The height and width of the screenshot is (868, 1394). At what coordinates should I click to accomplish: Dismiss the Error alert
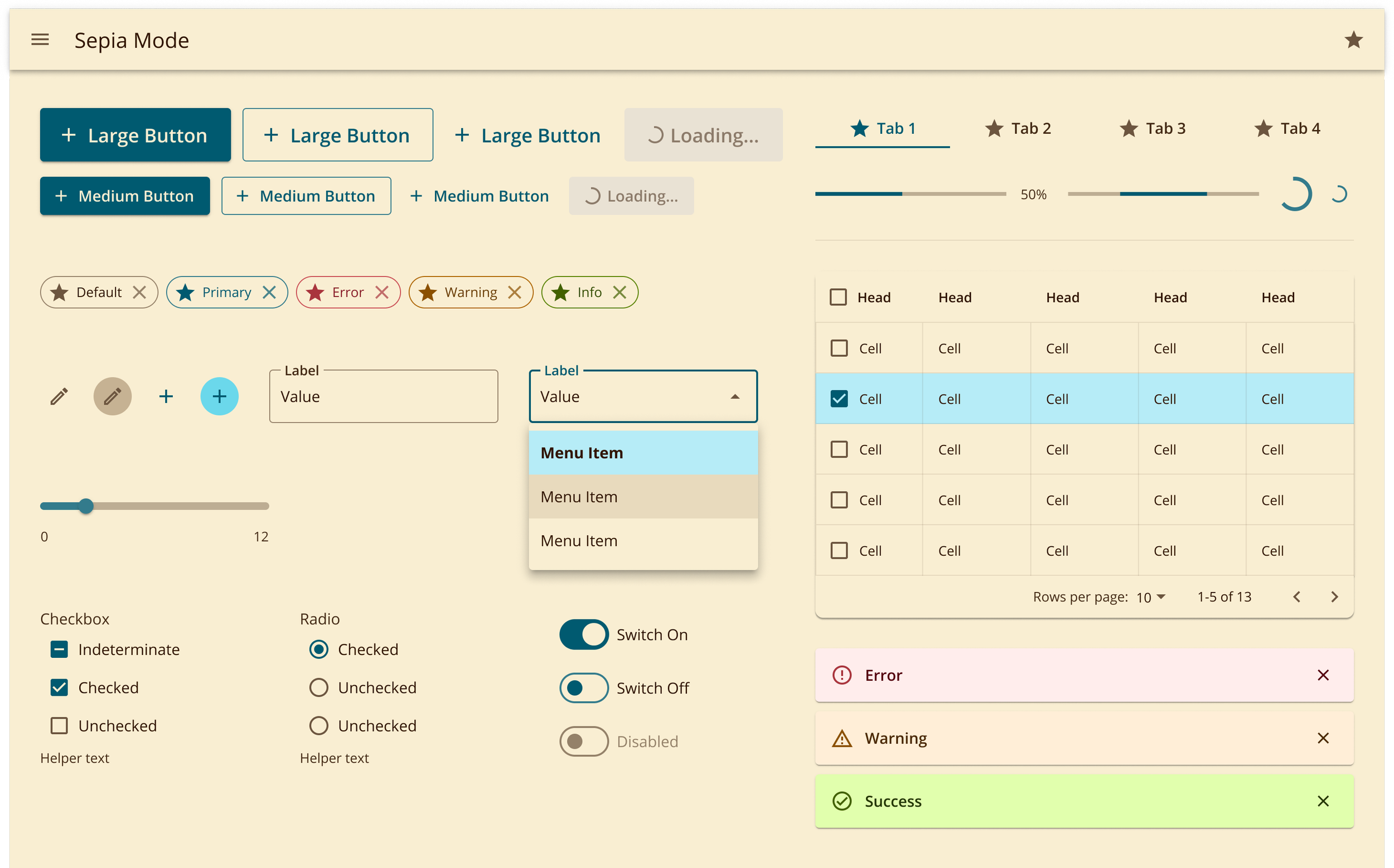pos(1323,675)
